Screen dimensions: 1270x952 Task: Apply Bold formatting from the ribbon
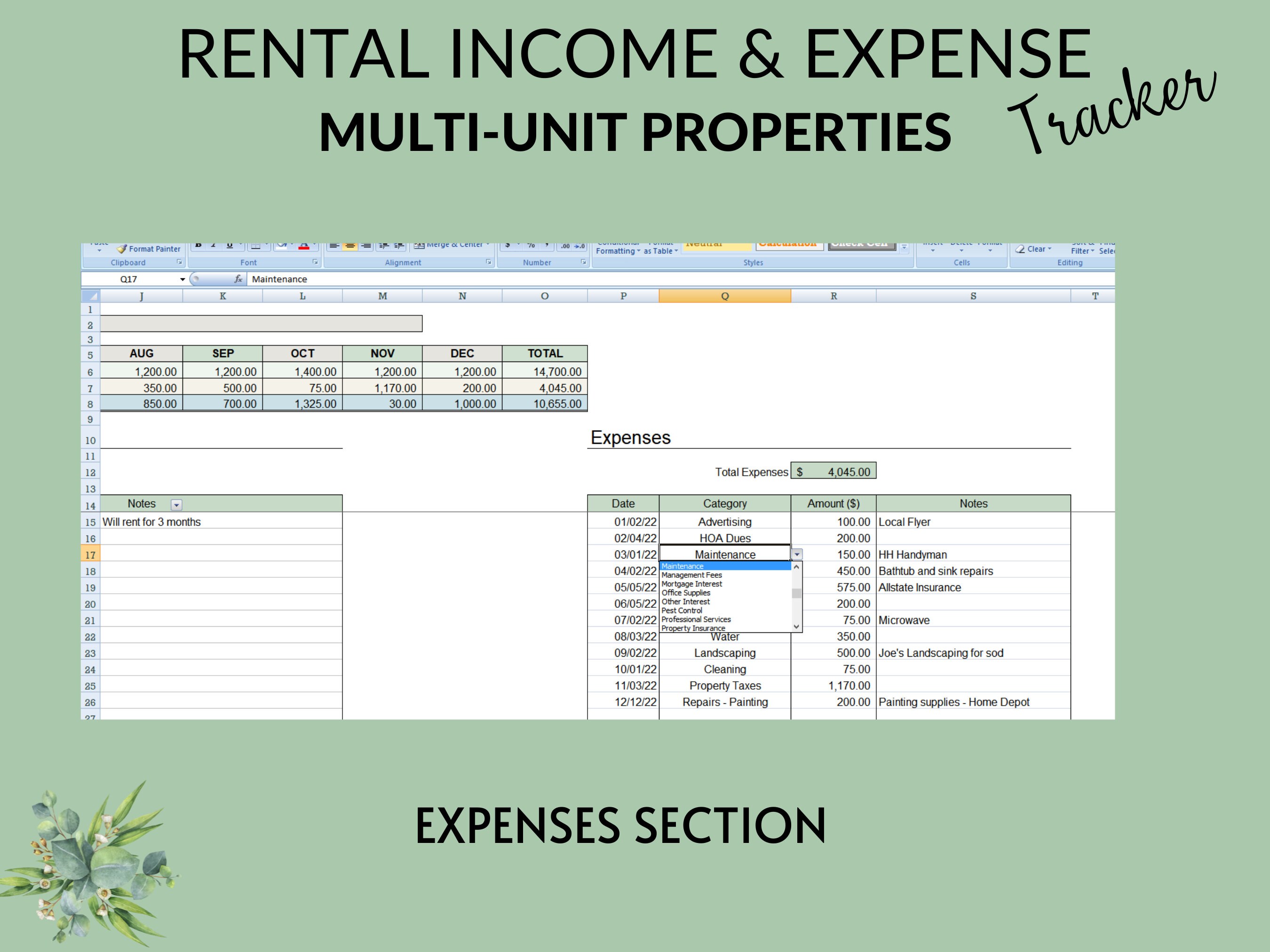[x=198, y=245]
